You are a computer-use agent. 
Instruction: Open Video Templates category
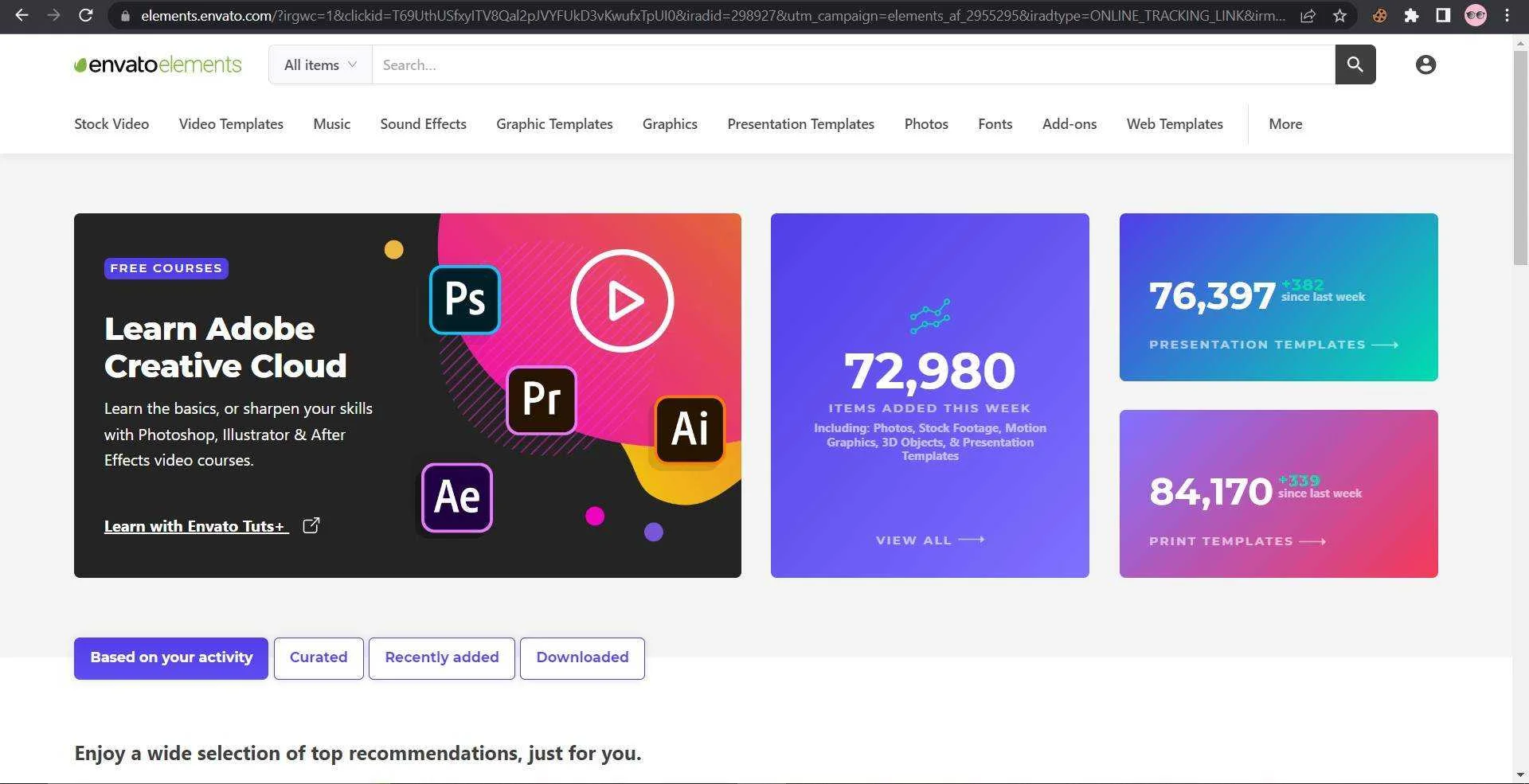[x=231, y=124]
